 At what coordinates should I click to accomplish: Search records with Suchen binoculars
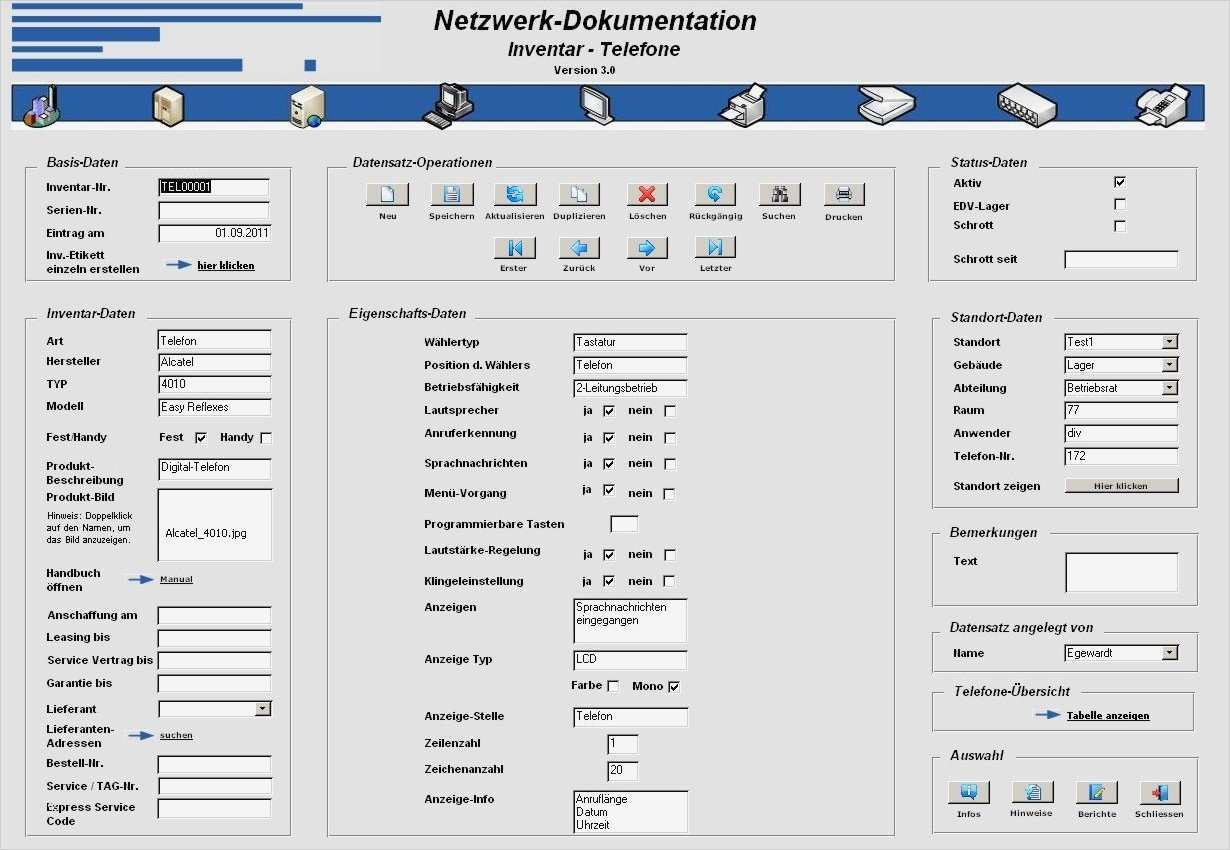click(779, 194)
